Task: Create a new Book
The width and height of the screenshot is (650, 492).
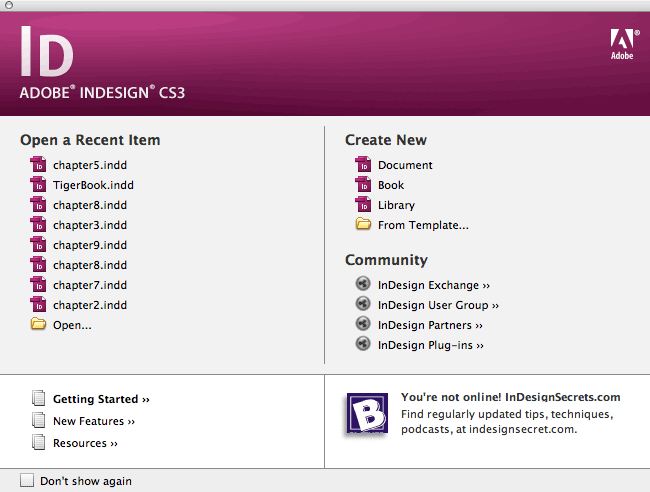Action: [x=391, y=185]
